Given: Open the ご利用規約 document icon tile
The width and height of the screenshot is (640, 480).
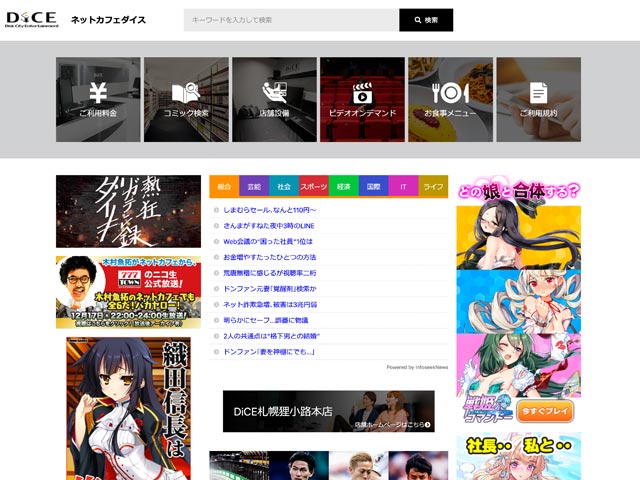Looking at the screenshot, I should pos(538,99).
